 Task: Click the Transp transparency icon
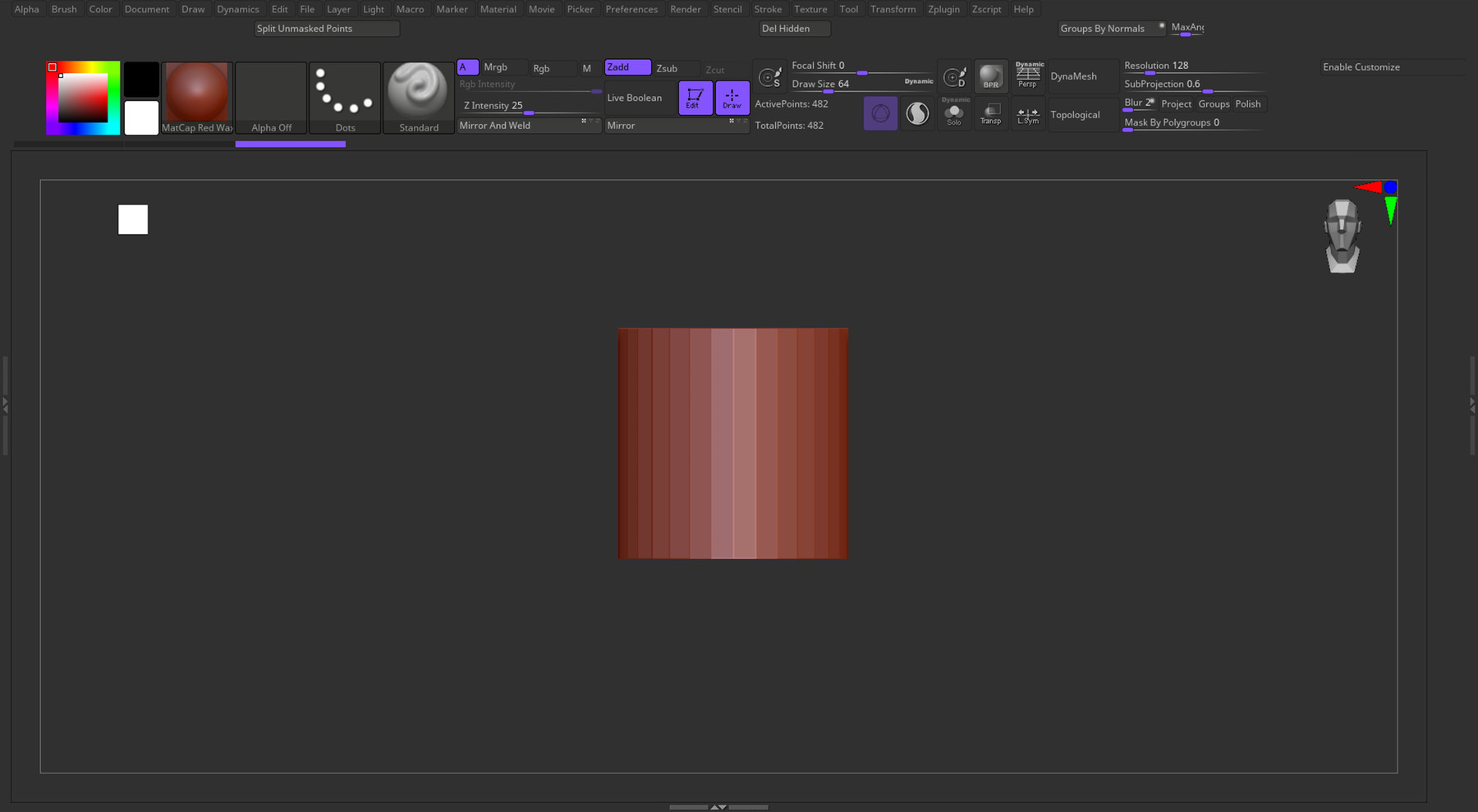(991, 113)
